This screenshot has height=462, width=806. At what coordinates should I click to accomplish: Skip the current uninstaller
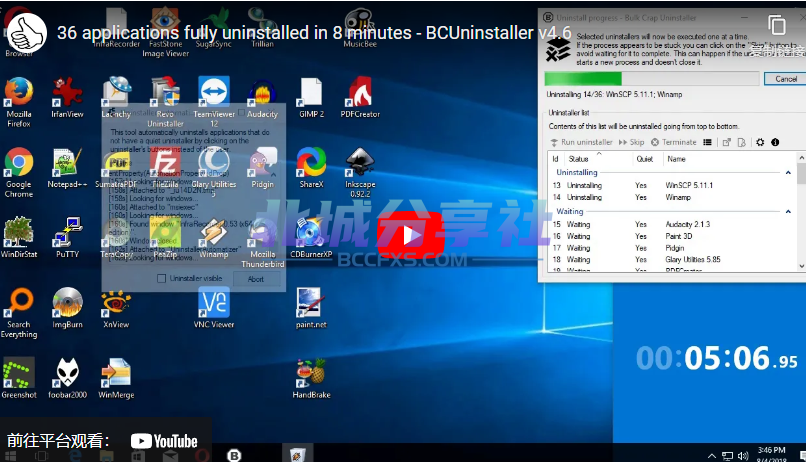(x=631, y=142)
